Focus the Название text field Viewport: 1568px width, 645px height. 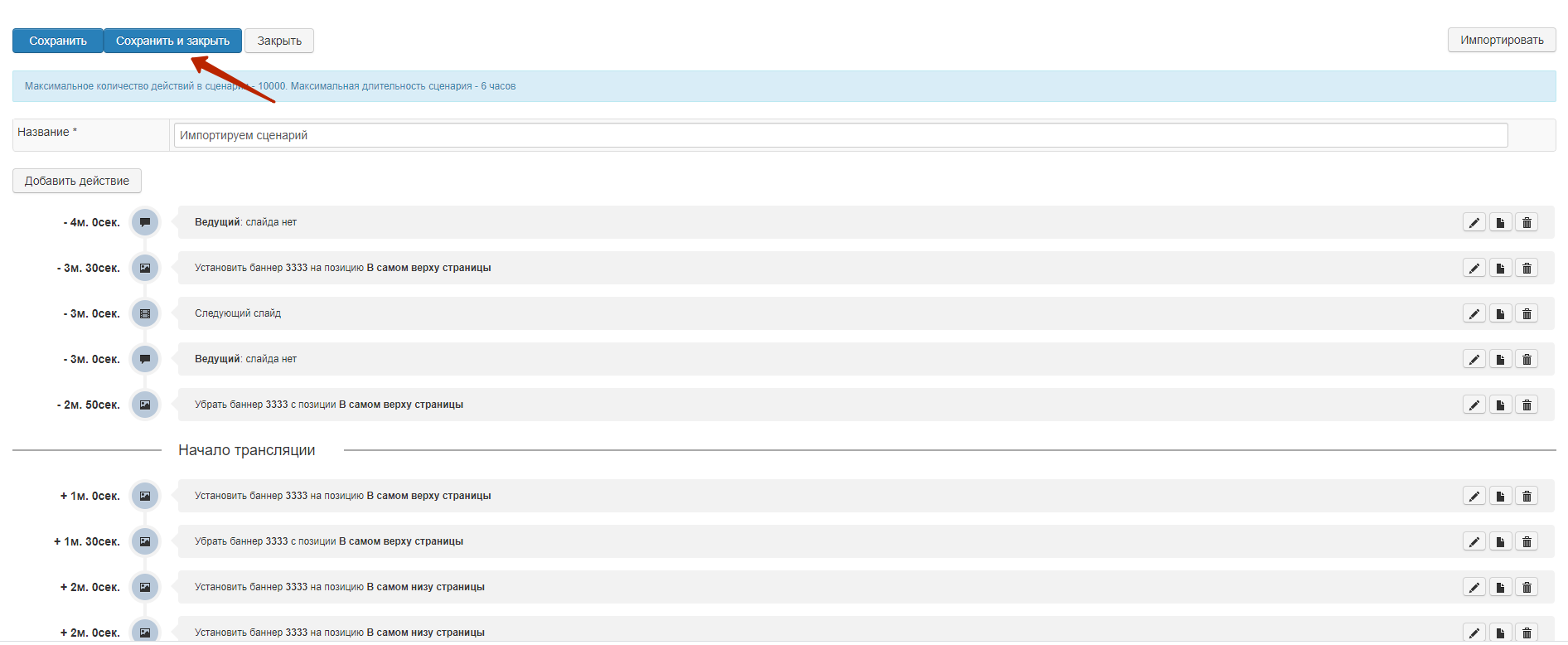840,135
